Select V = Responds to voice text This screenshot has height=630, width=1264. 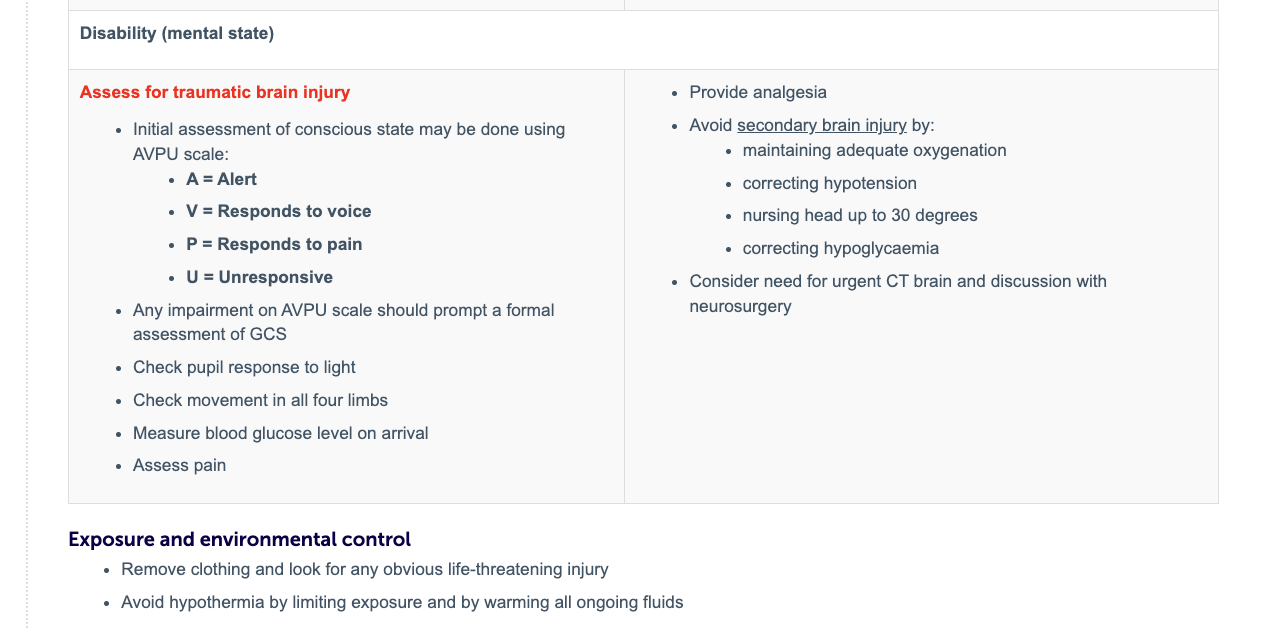[x=279, y=211]
